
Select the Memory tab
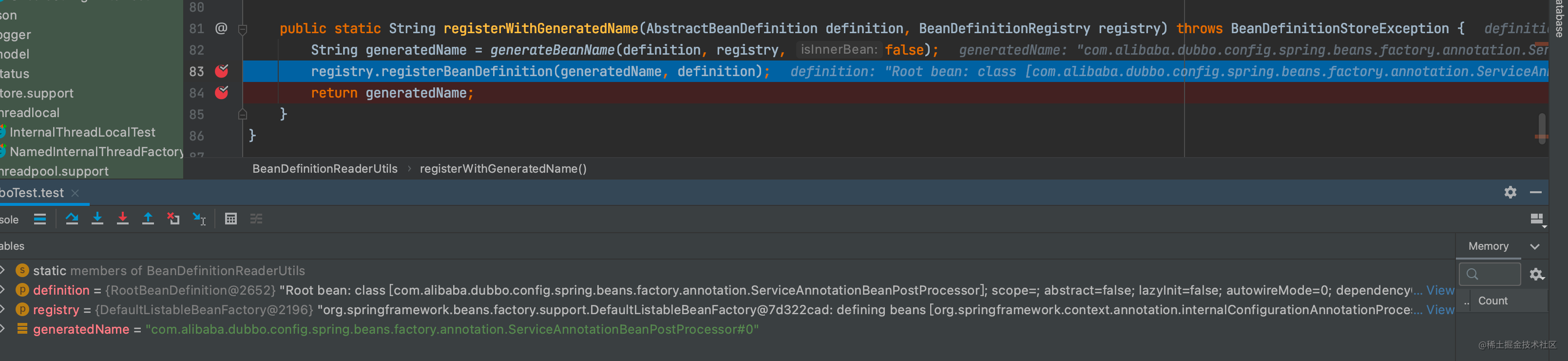[x=1488, y=246]
